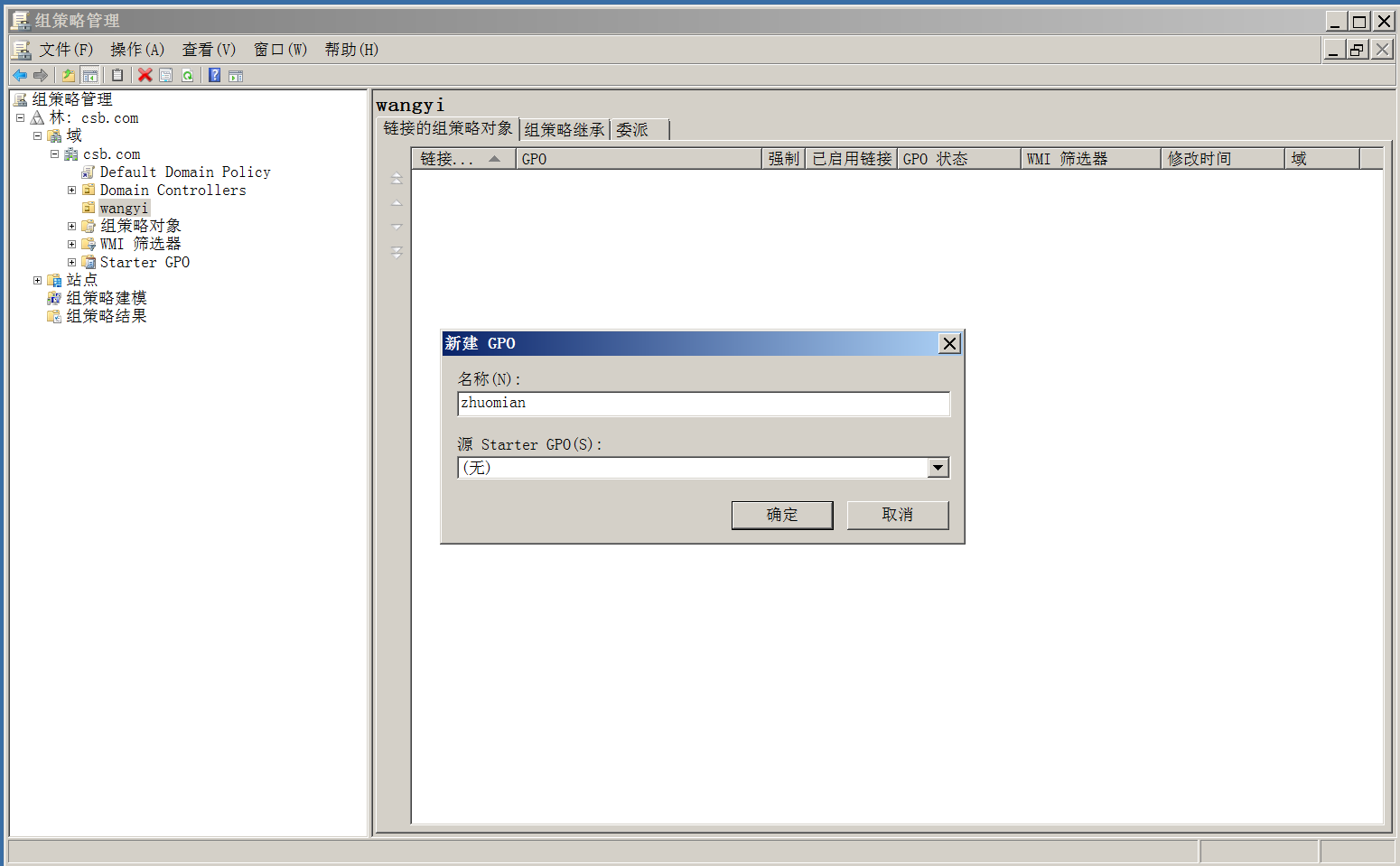
Task: Open the 操作(A) menu
Action: click(137, 50)
